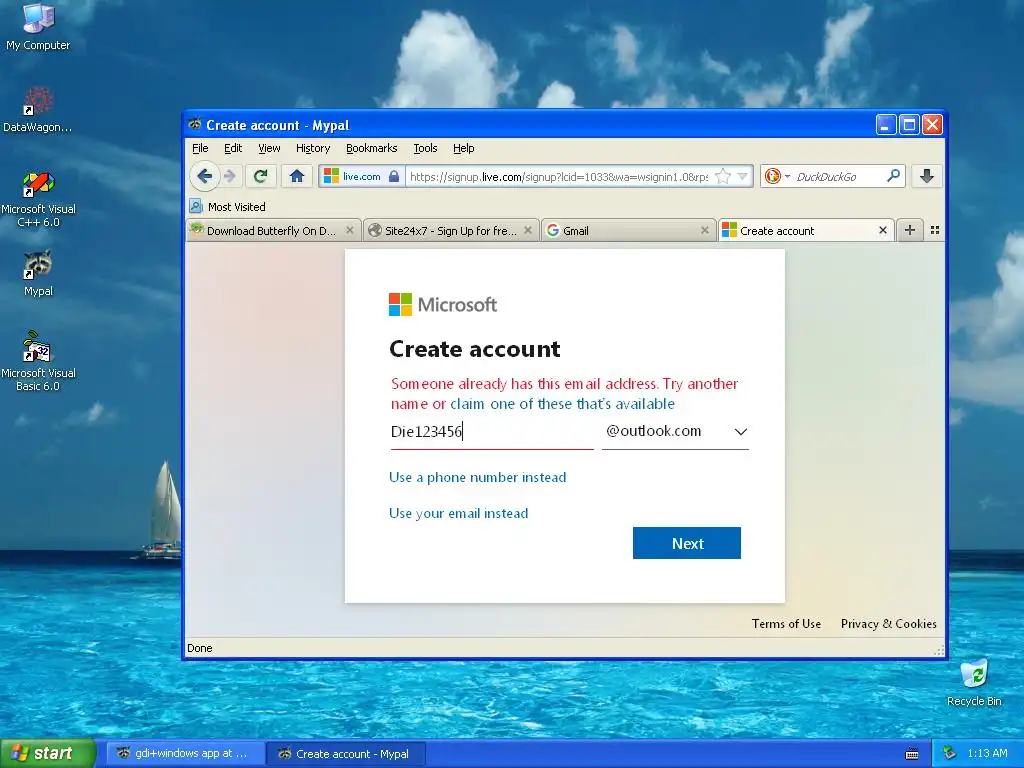Select the Recycle Bin icon
The width and height of the screenshot is (1024, 768).
click(x=974, y=683)
